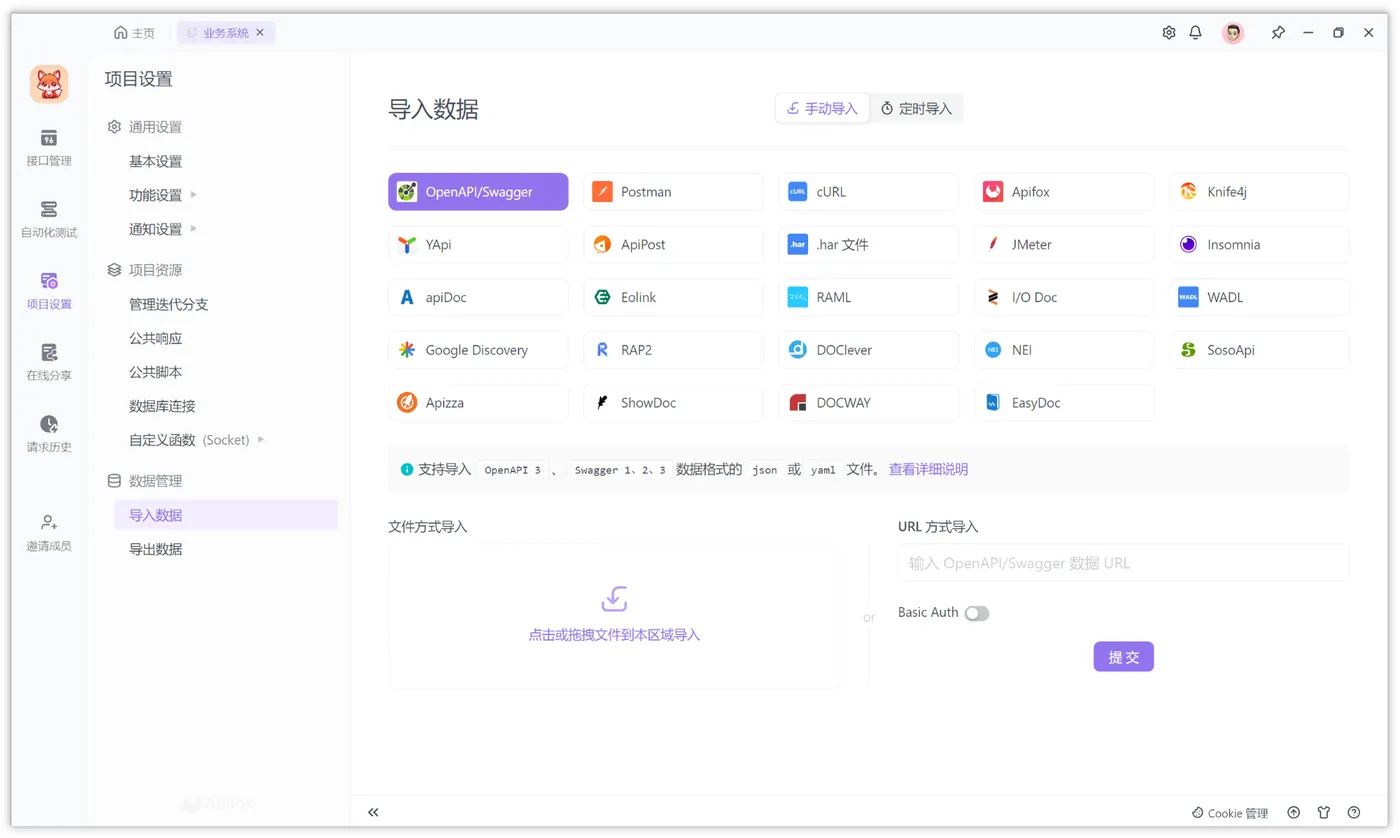Viewport: 1400px width, 838px height.
Task: Select .har 文件 import format
Action: (x=869, y=244)
